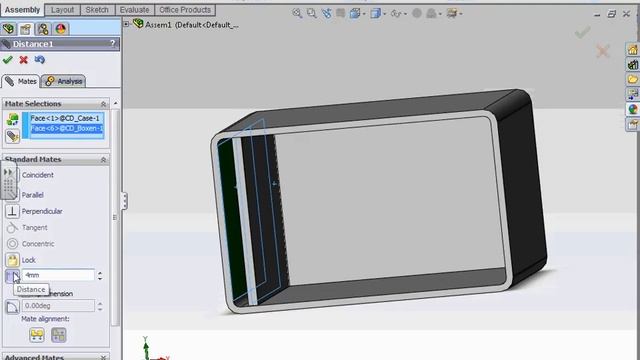Click the Coincident mate label
The image size is (640, 360).
pos(38,175)
